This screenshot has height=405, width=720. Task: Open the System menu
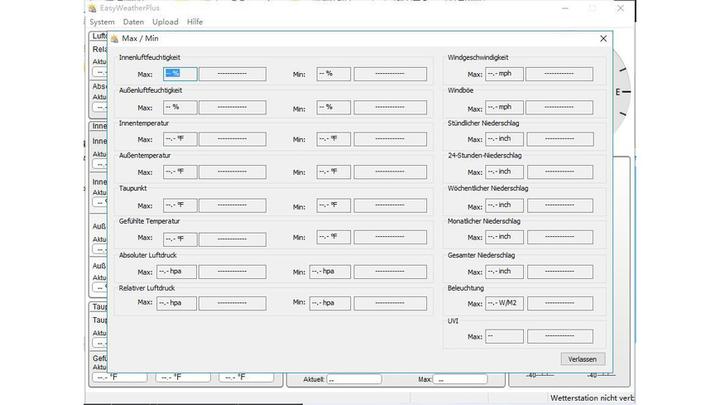pyautogui.click(x=101, y=21)
